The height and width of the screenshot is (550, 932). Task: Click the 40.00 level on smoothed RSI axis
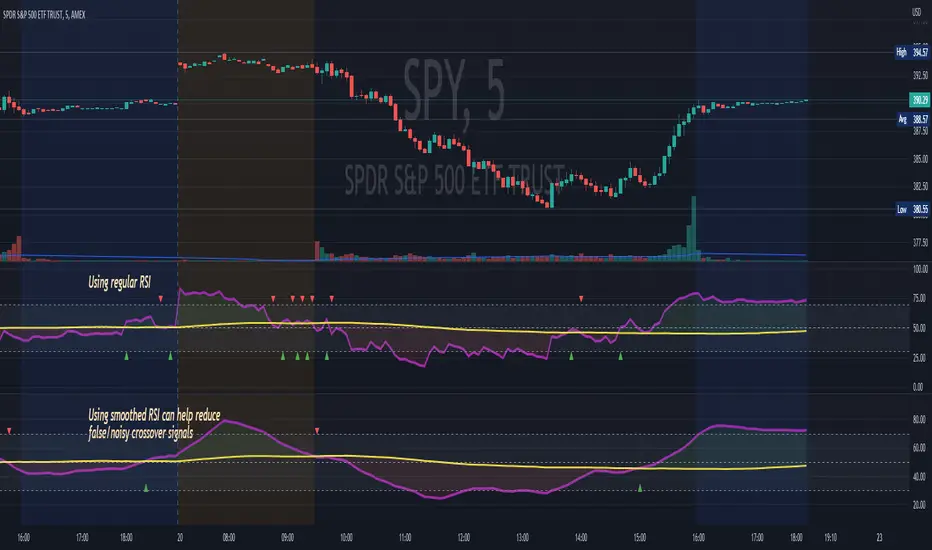tap(920, 476)
